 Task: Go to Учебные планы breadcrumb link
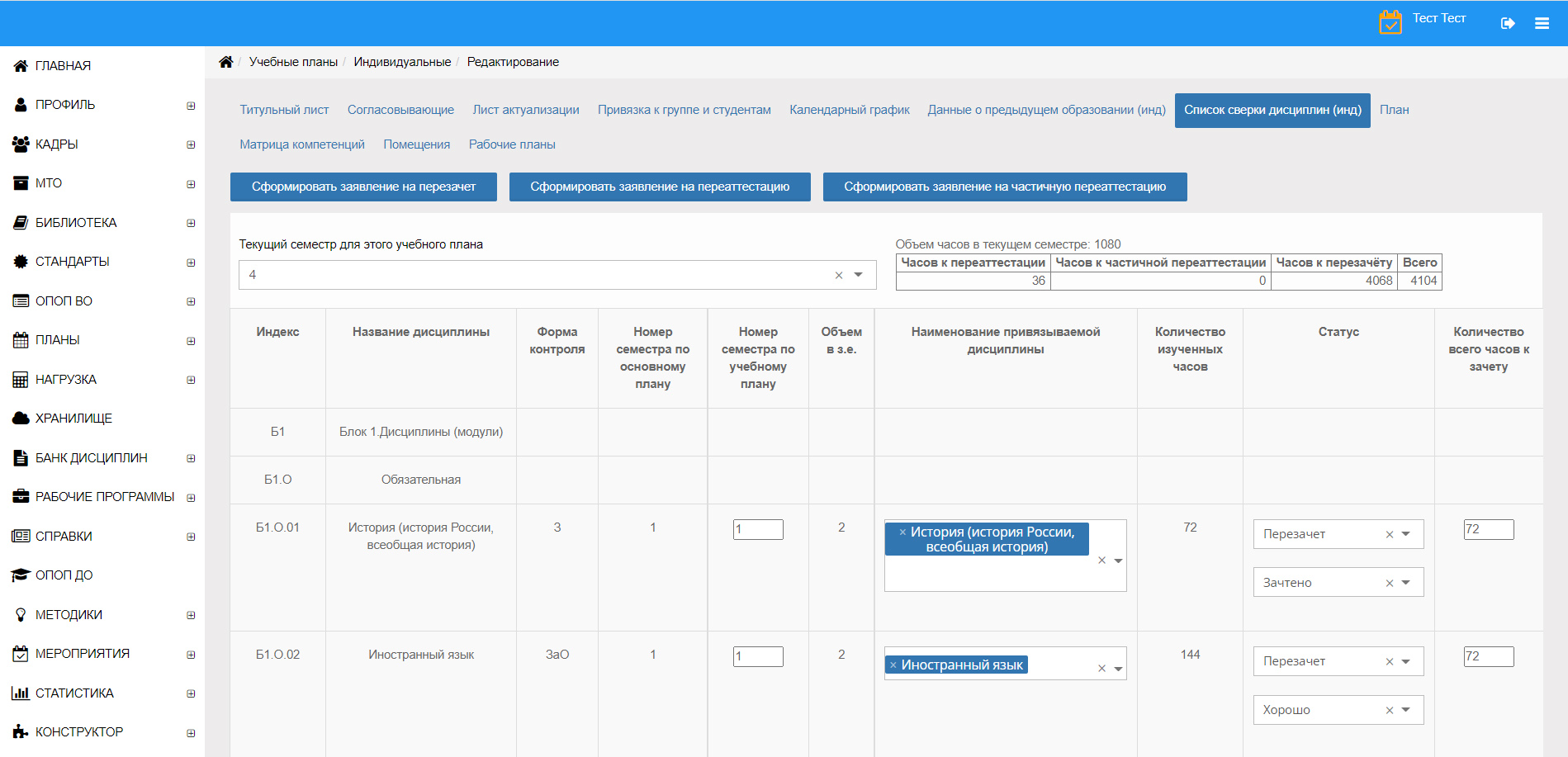(293, 62)
